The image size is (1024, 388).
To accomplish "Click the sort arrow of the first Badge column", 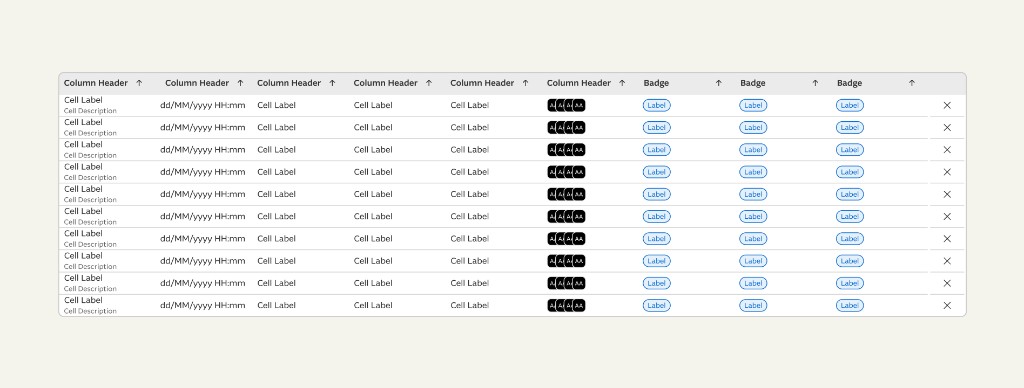I will [x=719, y=83].
